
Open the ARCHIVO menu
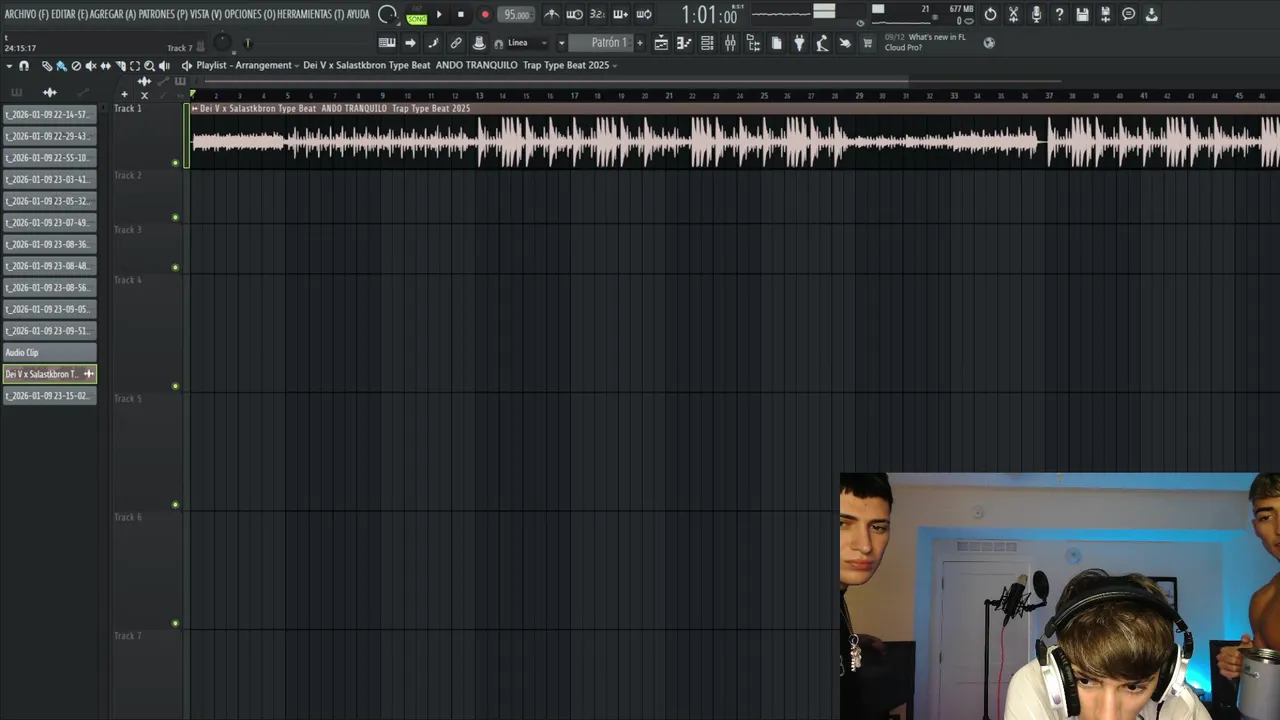26,14
